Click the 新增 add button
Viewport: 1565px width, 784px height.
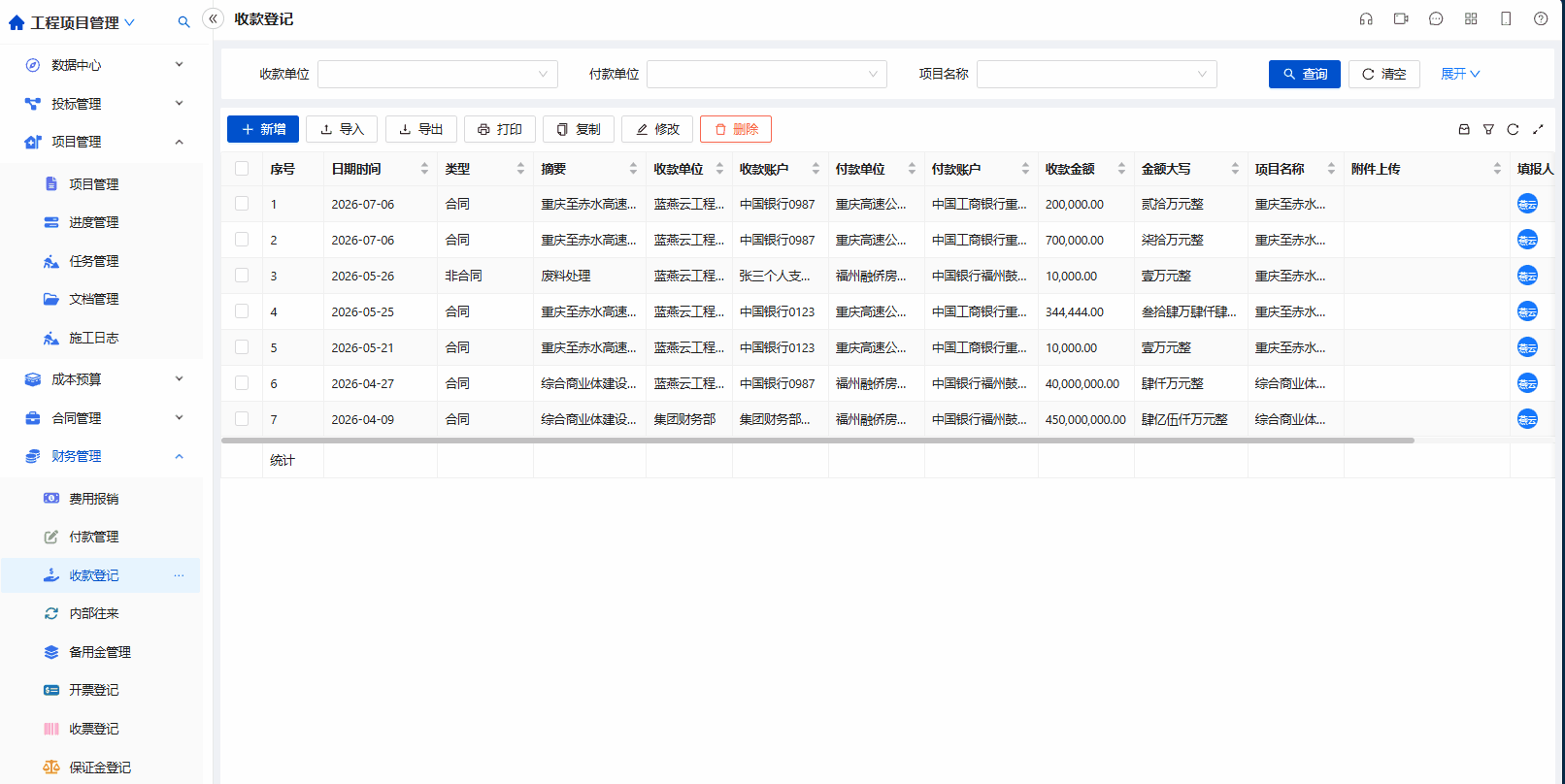point(263,129)
